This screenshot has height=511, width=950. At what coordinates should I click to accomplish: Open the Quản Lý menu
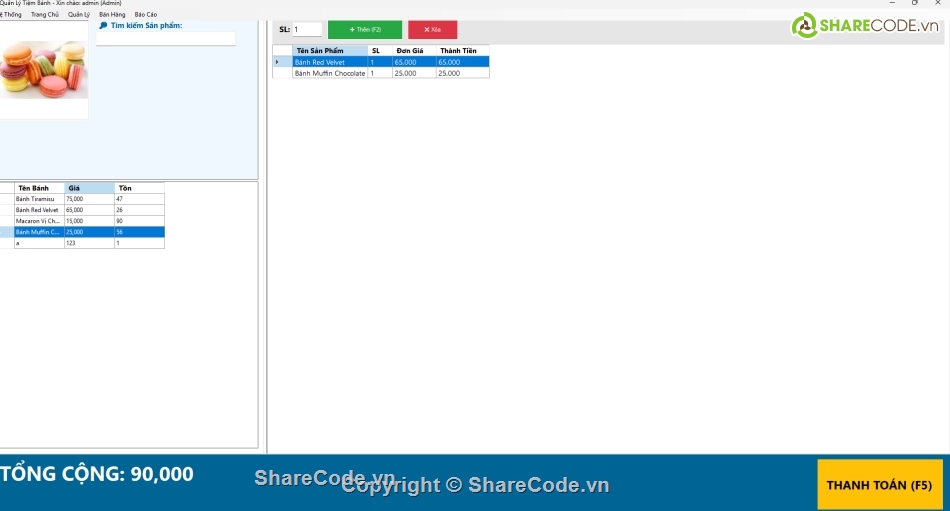(x=79, y=15)
